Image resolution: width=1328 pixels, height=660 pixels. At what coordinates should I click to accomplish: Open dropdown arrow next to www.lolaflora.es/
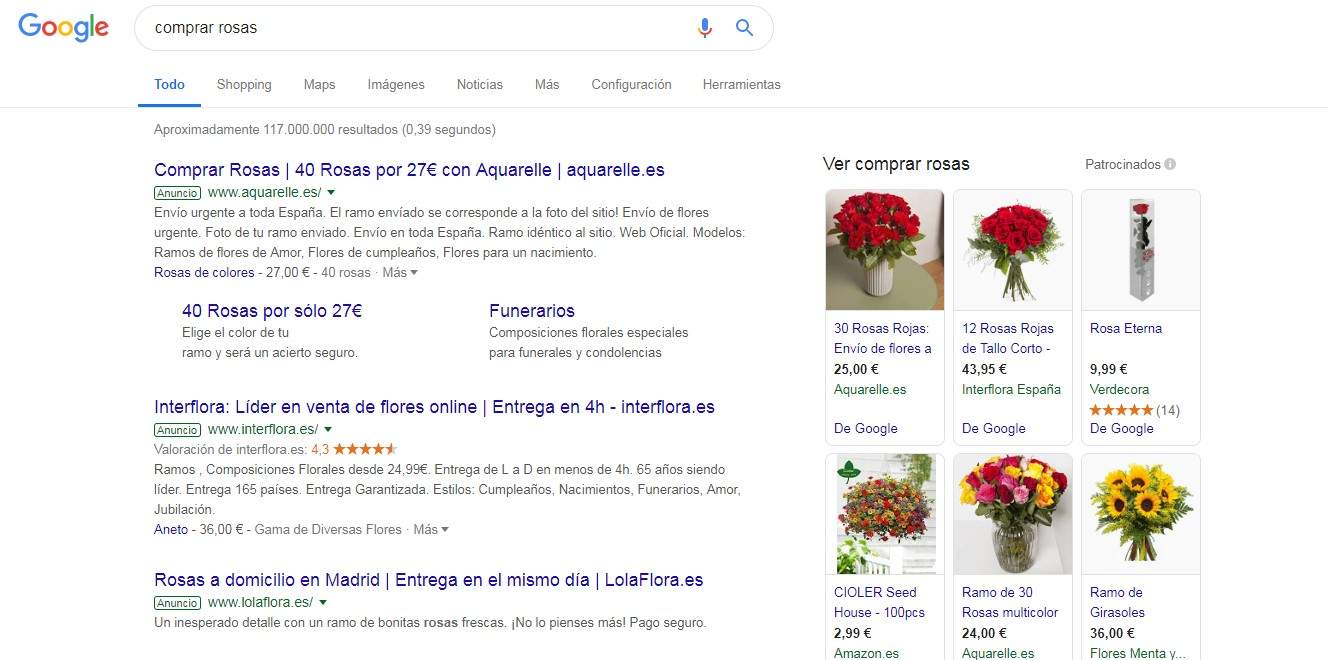point(323,602)
